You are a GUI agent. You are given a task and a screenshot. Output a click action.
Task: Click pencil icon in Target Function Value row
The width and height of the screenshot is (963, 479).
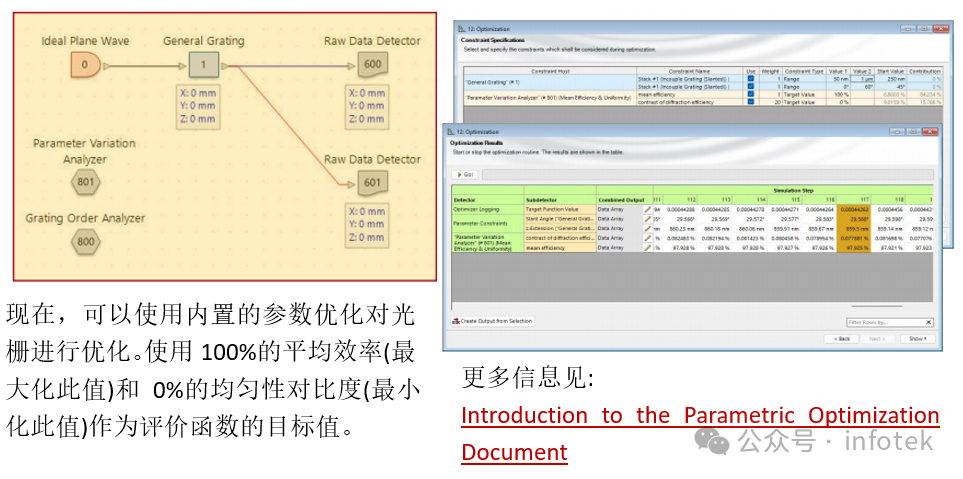(647, 209)
